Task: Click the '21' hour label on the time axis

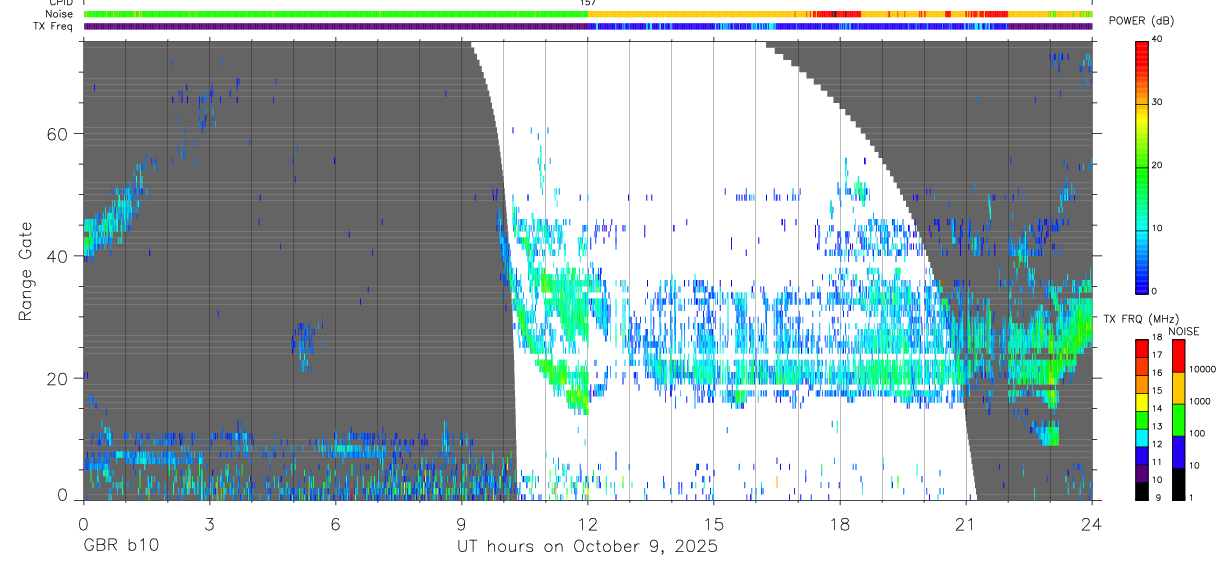Action: click(966, 523)
